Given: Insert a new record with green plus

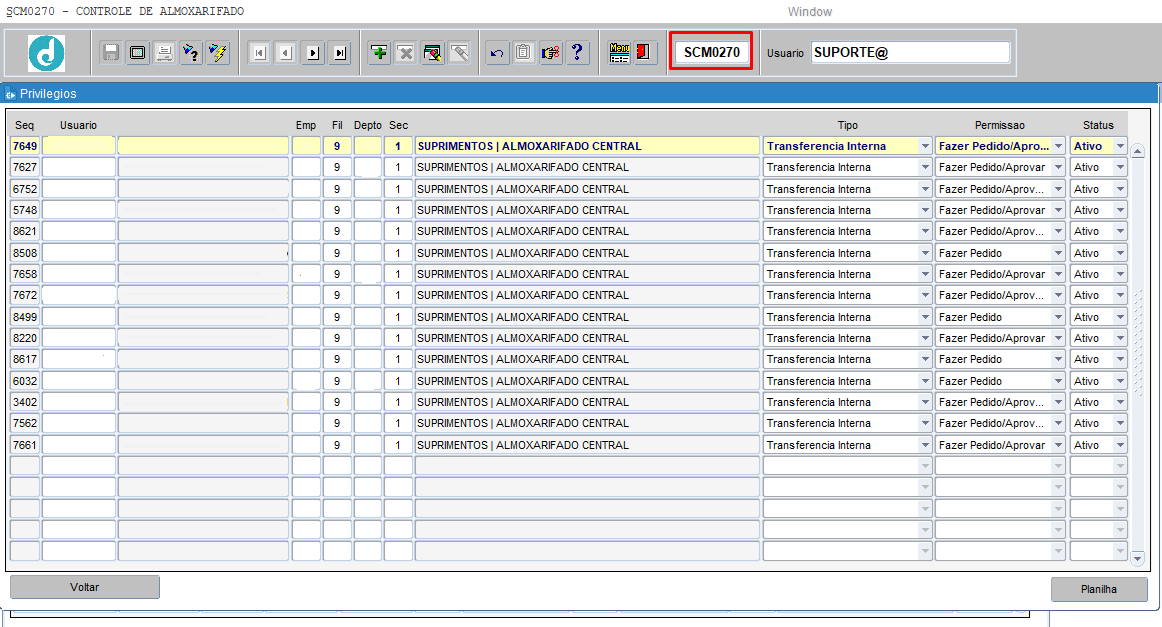Looking at the screenshot, I should coord(379,53).
